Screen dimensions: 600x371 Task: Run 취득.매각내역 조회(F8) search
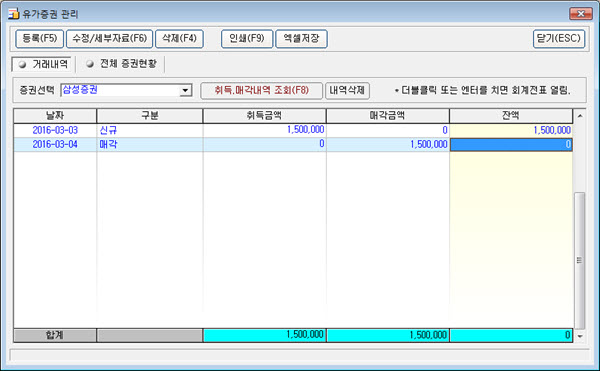261,91
